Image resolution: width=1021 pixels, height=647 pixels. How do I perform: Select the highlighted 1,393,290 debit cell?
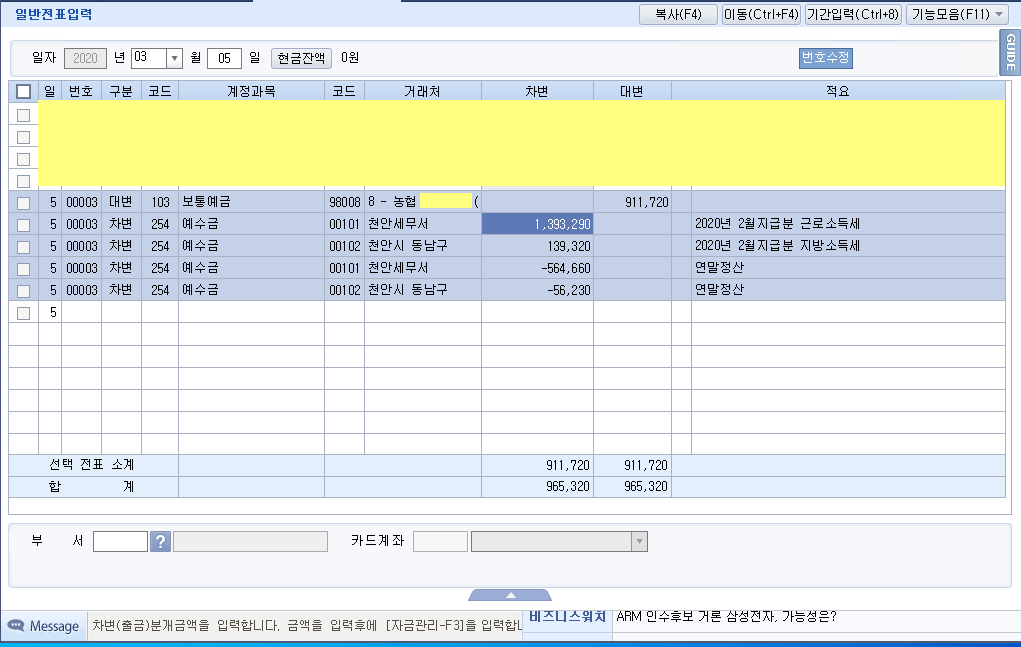[x=537, y=224]
